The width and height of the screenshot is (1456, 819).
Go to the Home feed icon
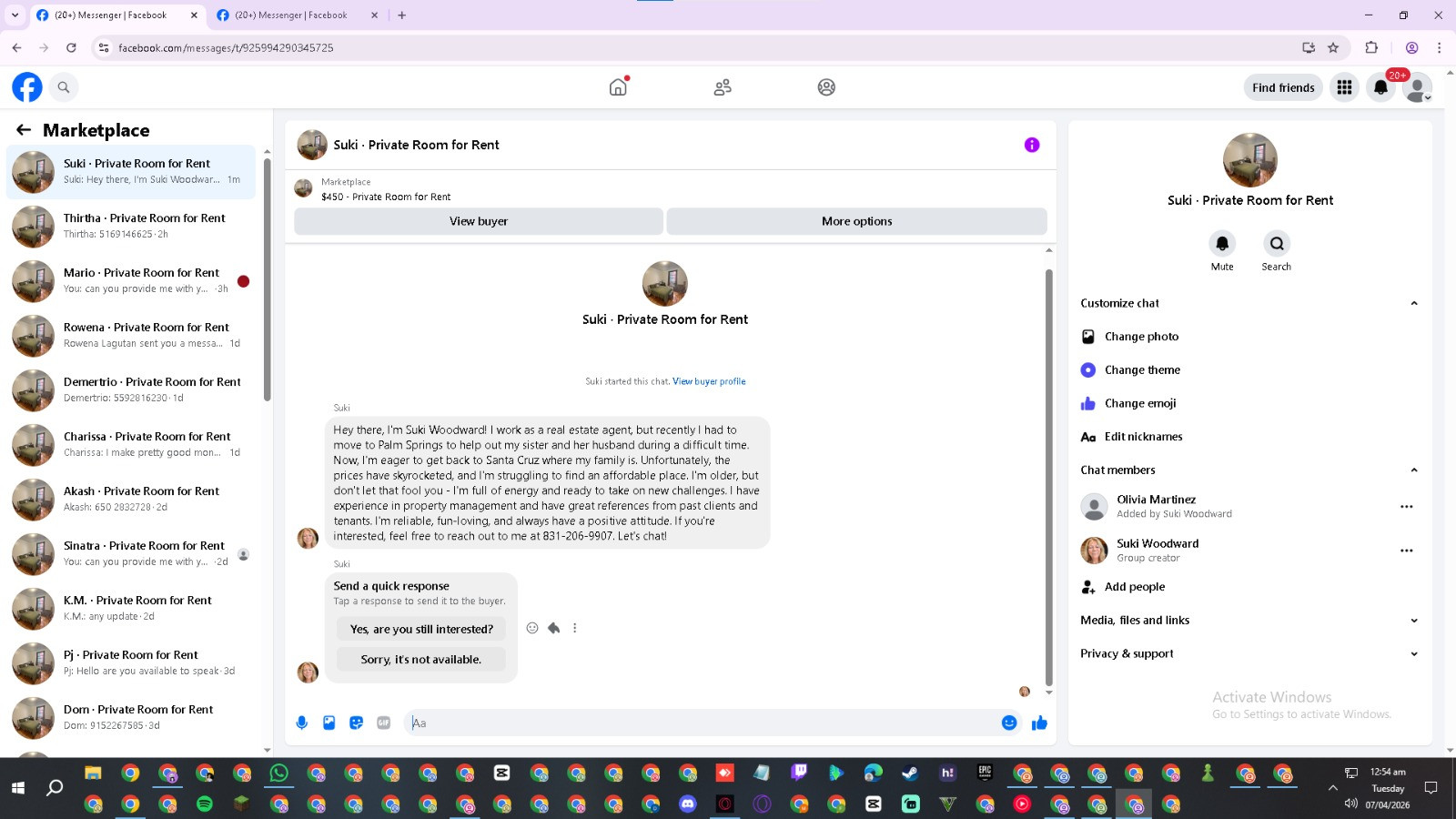pyautogui.click(x=619, y=87)
